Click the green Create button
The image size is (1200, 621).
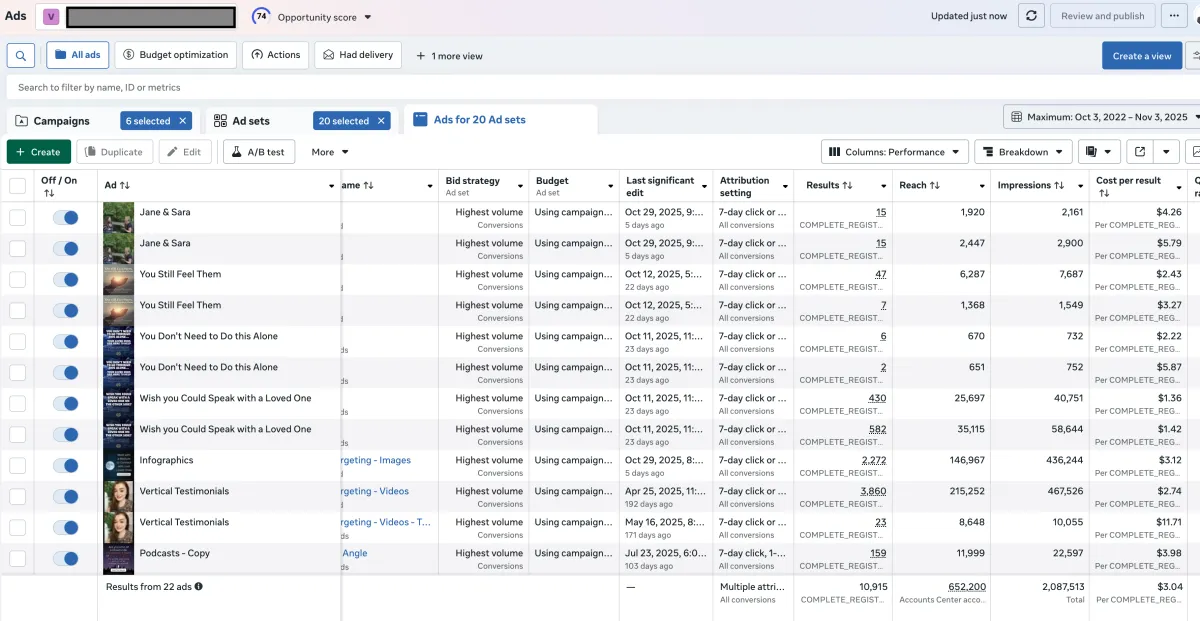pos(39,152)
